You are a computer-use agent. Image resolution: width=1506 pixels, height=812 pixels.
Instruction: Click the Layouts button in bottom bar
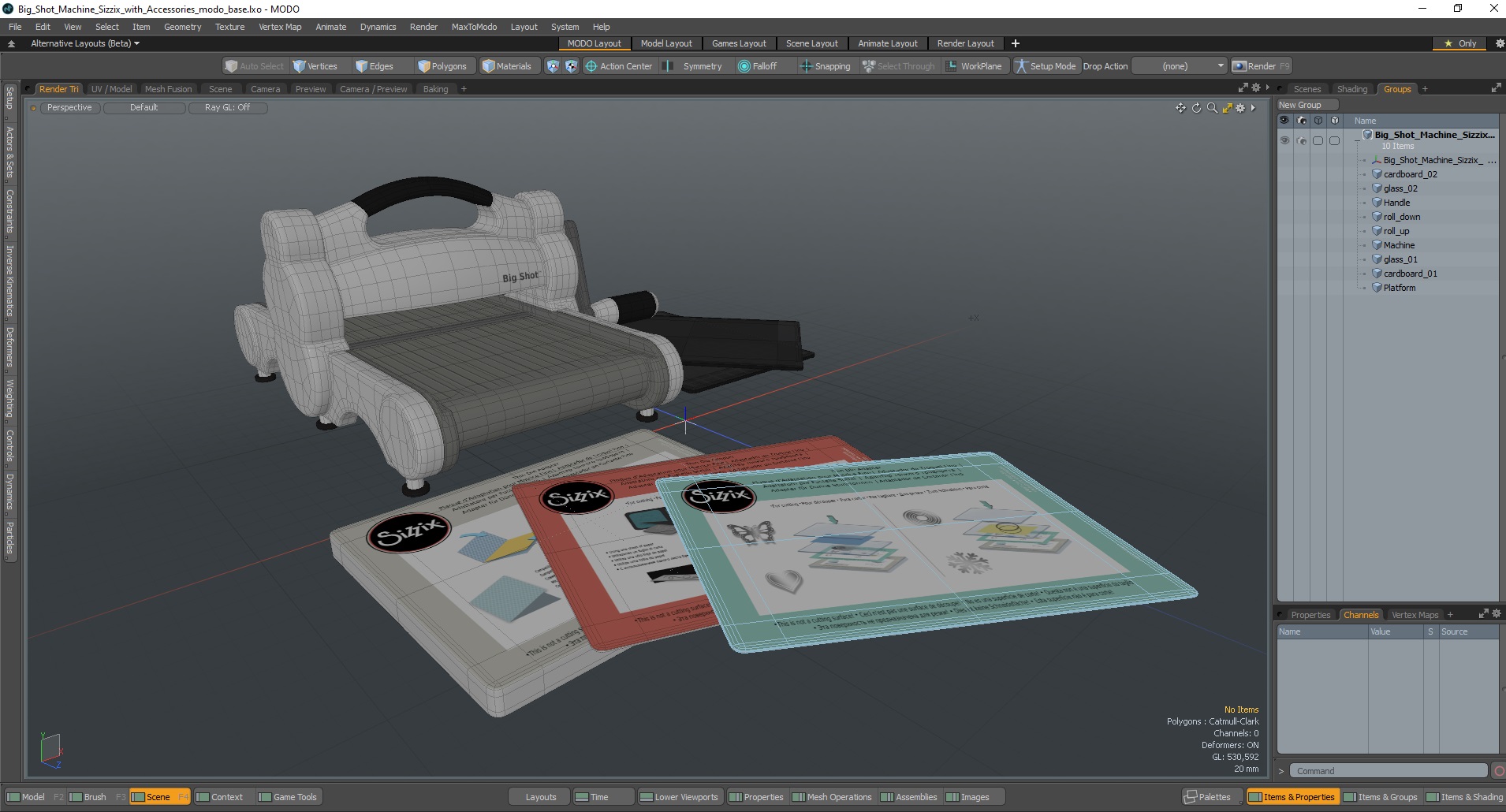tap(540, 797)
